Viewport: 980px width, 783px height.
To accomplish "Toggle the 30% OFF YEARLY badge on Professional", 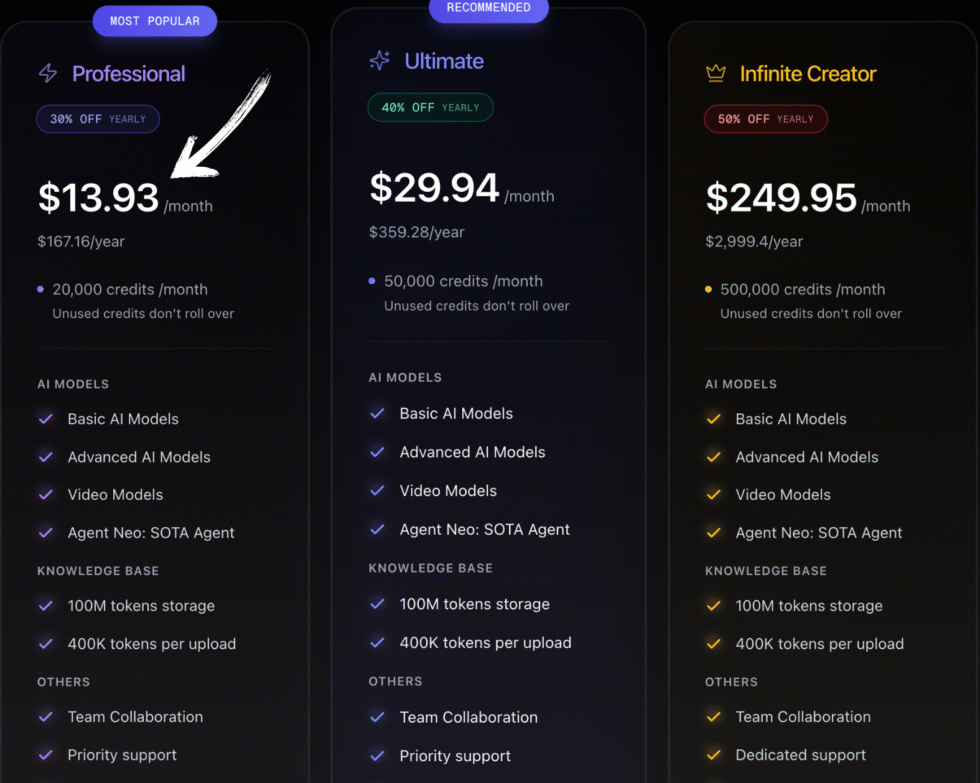I will coord(97,118).
